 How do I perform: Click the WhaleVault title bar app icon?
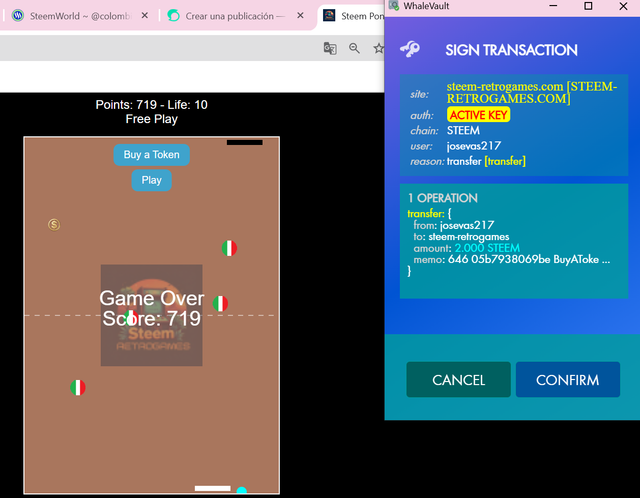point(394,5)
